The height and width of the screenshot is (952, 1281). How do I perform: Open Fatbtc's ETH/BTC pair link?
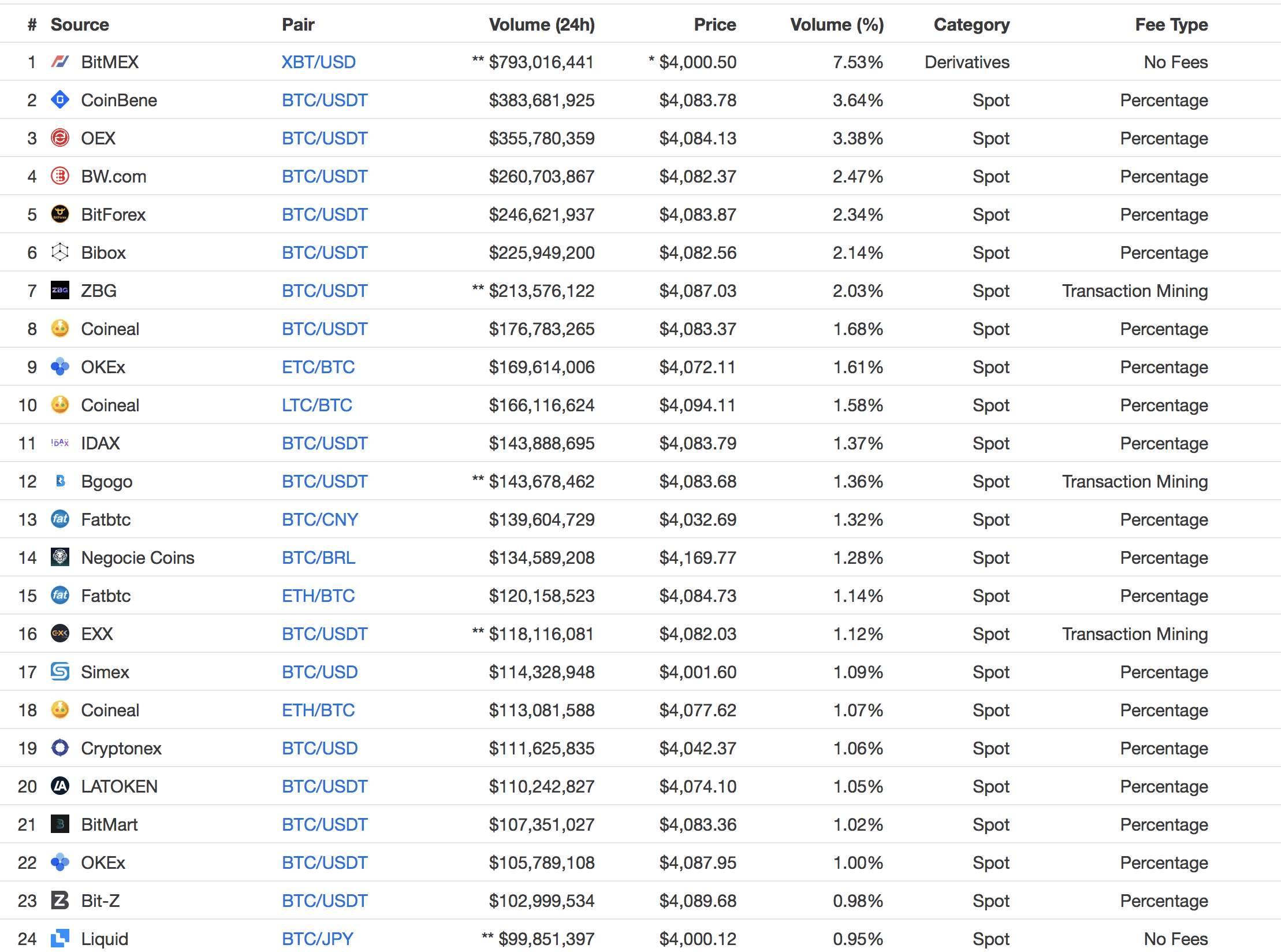click(x=318, y=596)
